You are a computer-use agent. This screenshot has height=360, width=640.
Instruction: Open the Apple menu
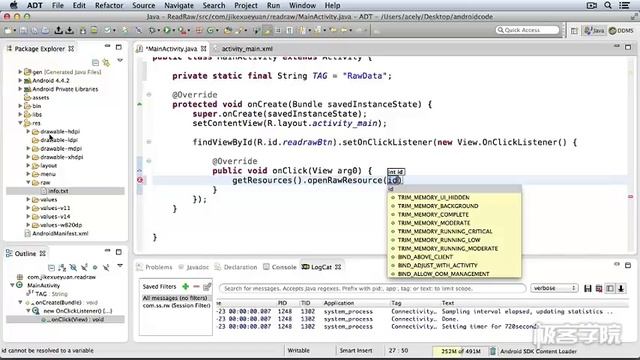[13, 5]
